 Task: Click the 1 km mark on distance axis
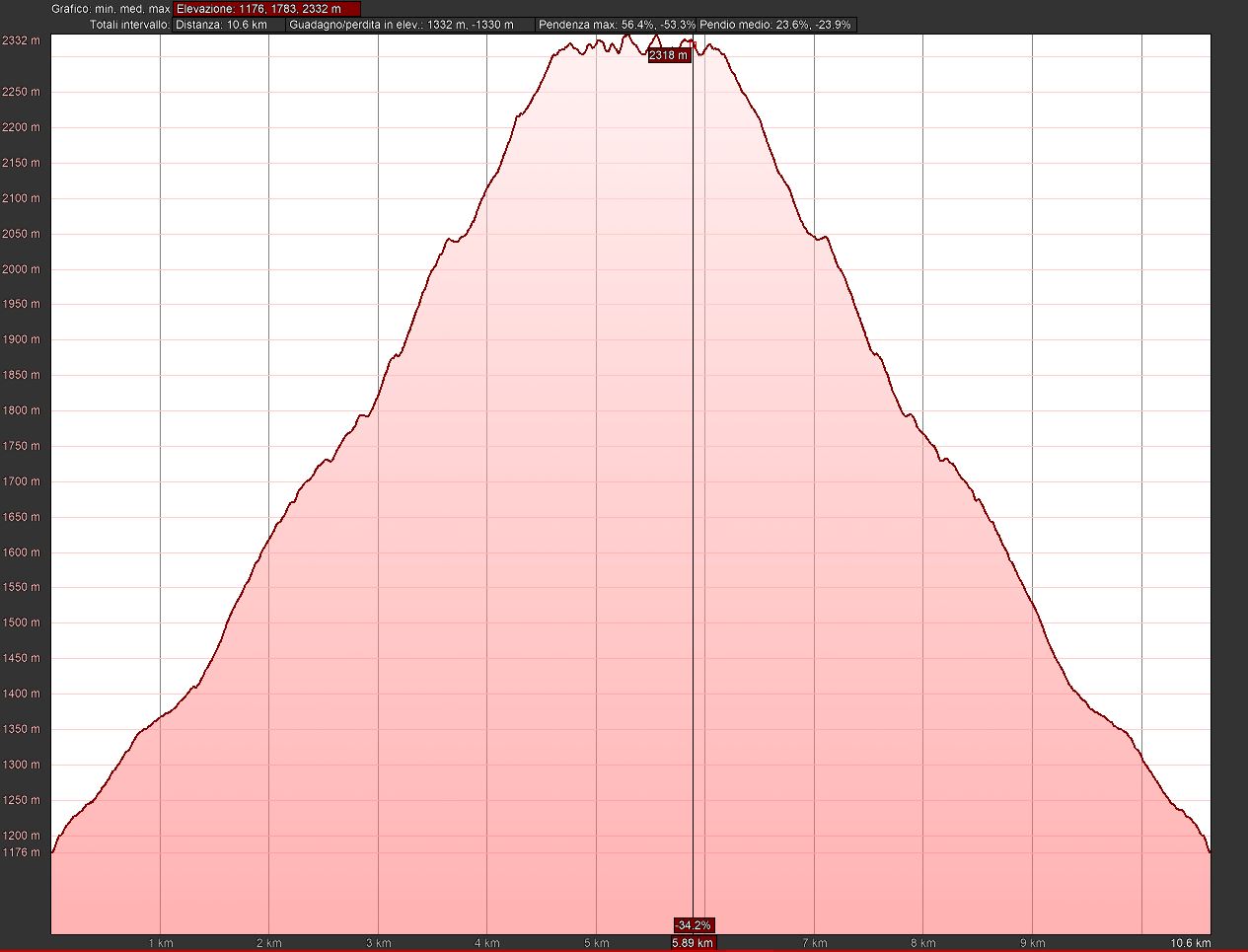pyautogui.click(x=160, y=943)
